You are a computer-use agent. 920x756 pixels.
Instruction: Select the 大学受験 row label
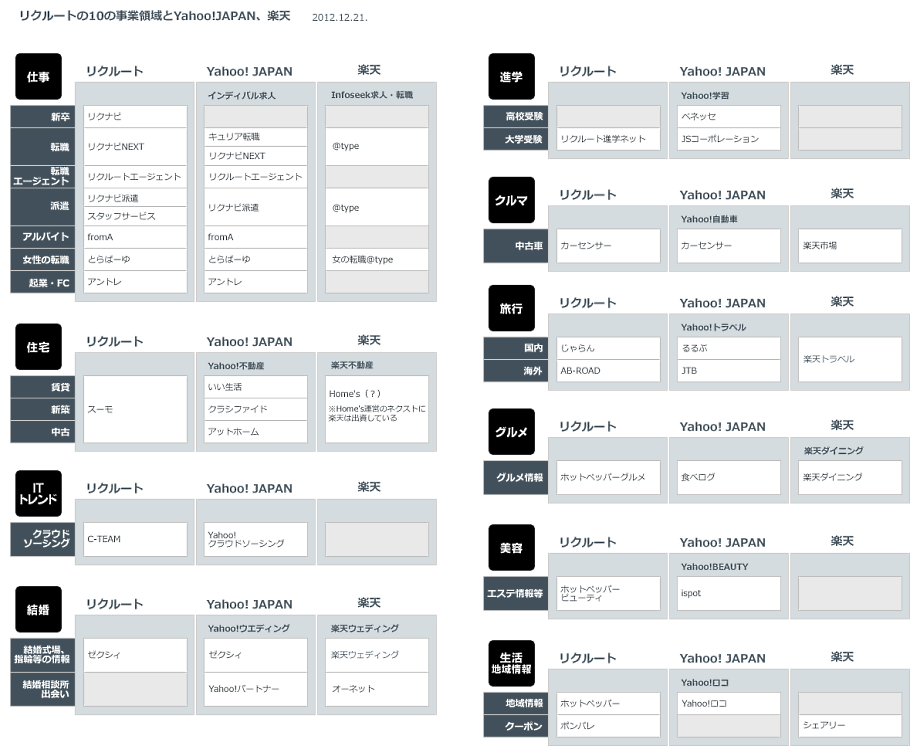[x=516, y=139]
